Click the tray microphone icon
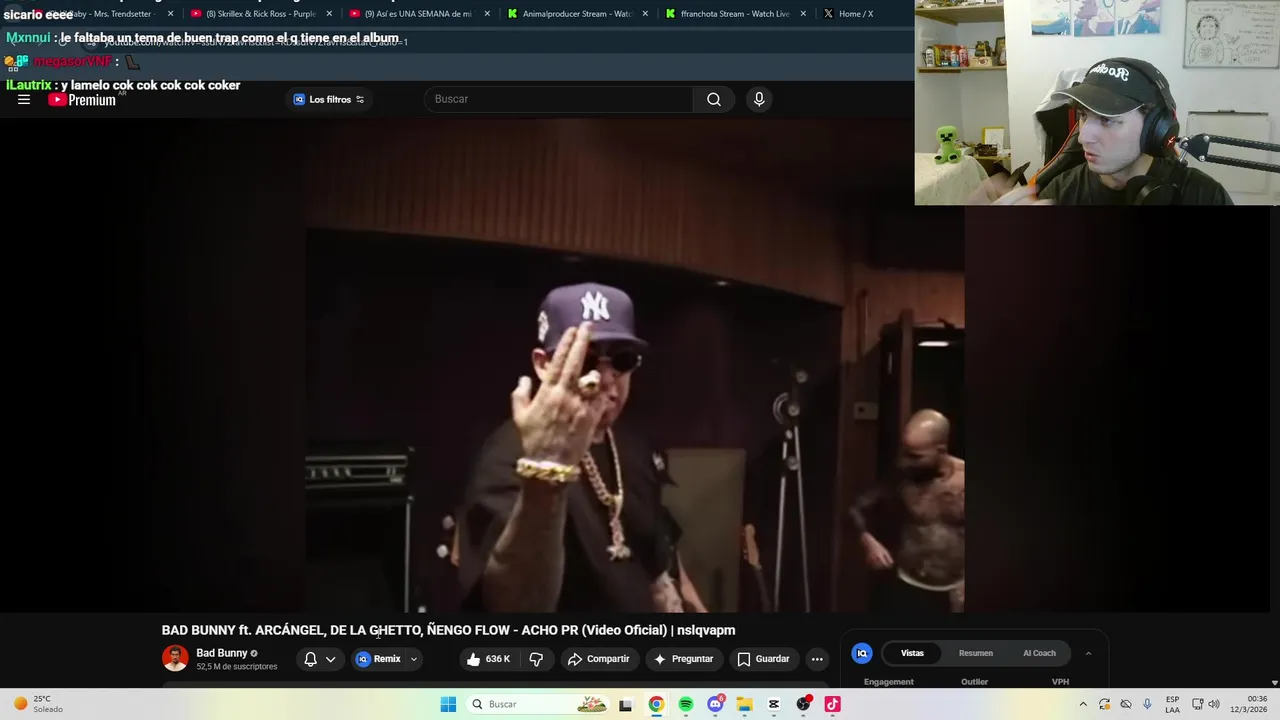This screenshot has width=1280, height=720. (x=1147, y=704)
